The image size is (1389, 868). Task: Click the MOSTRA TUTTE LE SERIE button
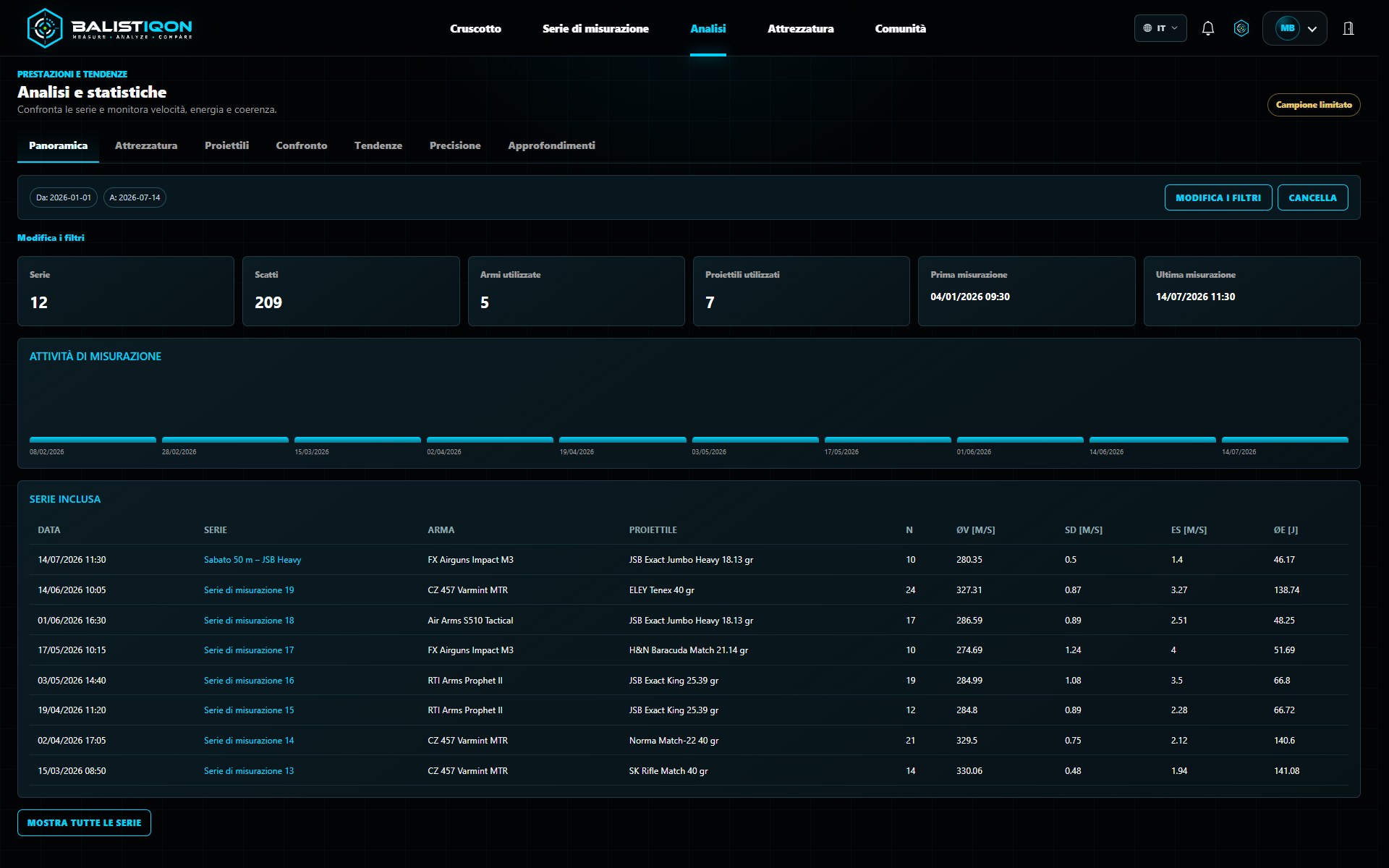[x=84, y=822]
